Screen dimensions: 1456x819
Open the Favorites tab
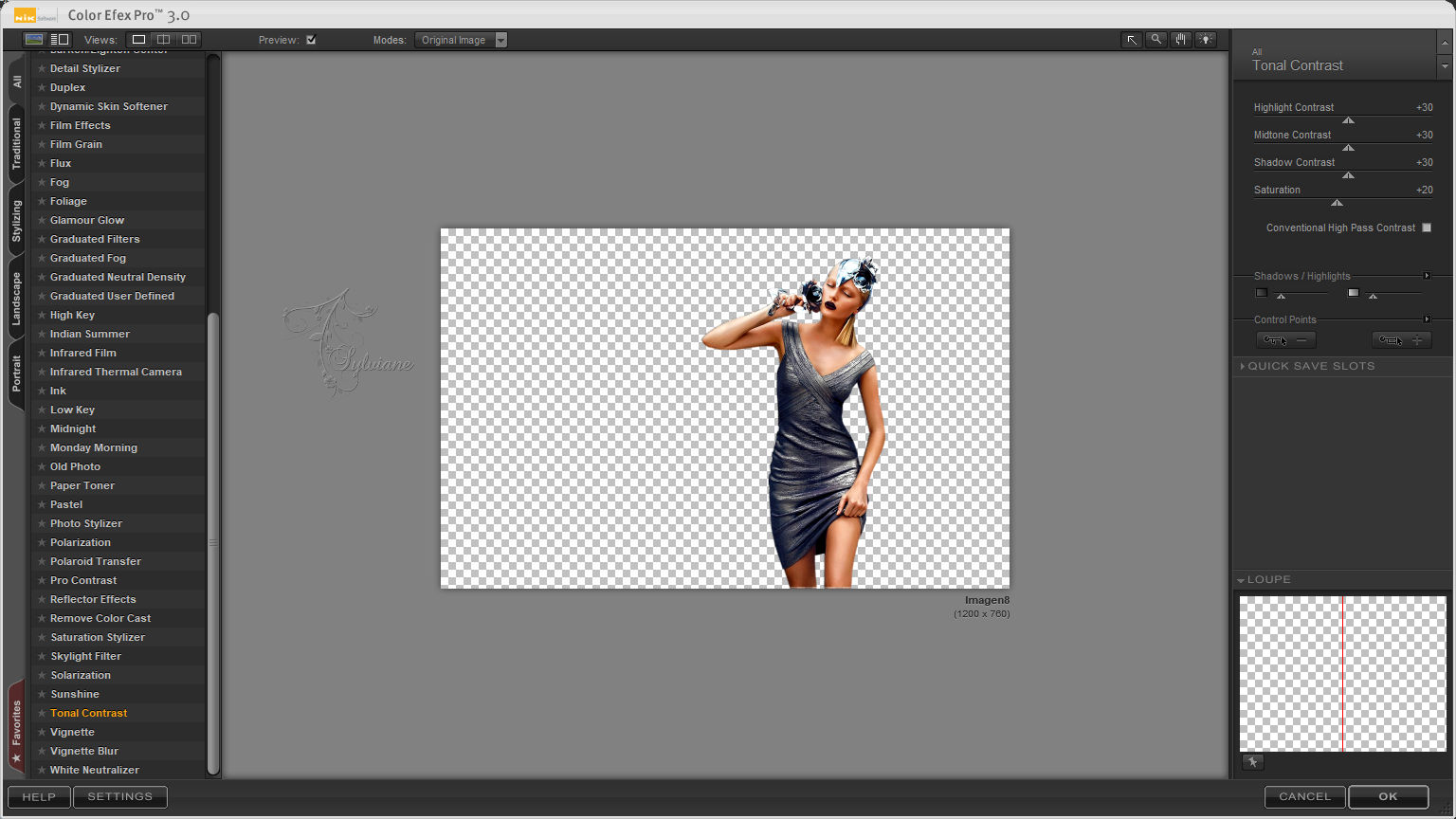pyautogui.click(x=16, y=727)
